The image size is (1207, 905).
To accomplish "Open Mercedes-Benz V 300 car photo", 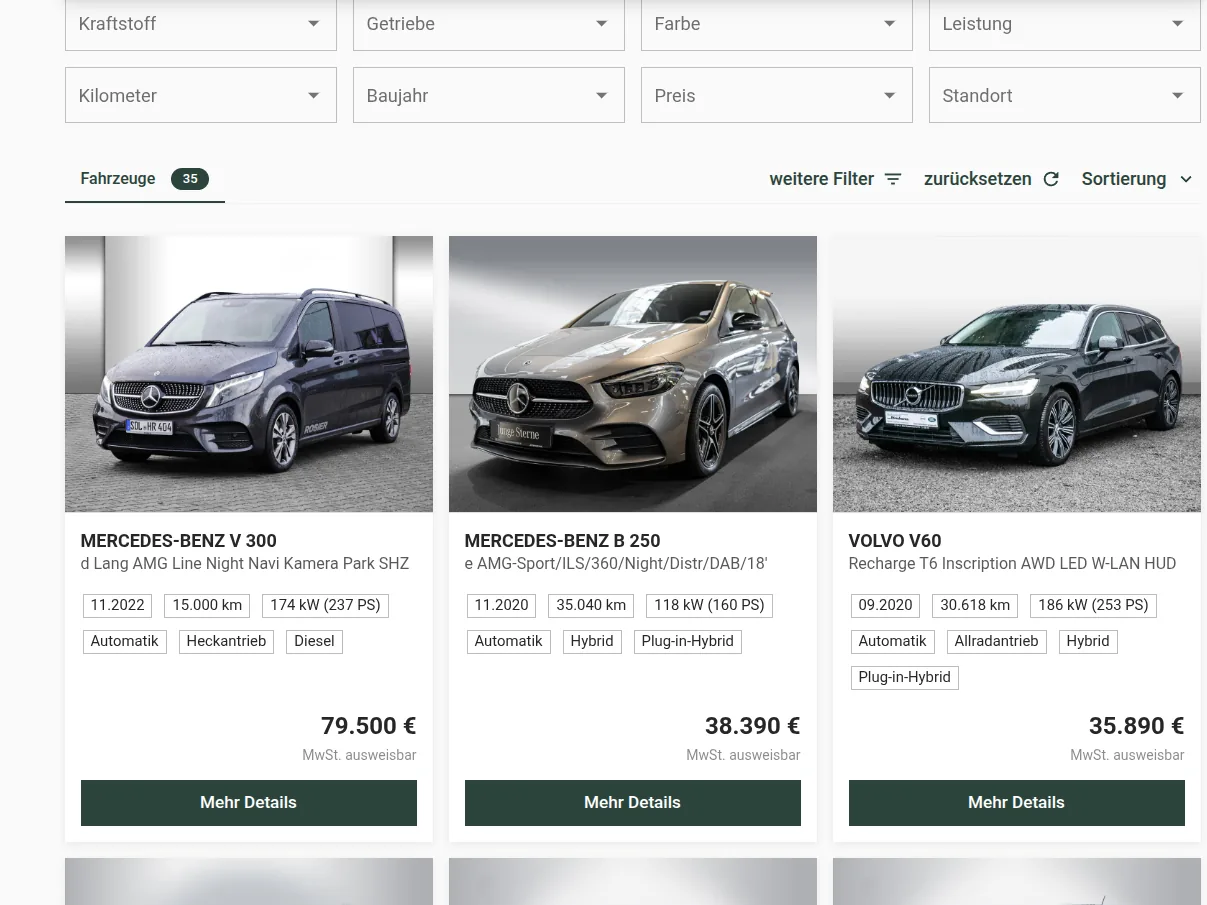I will pyautogui.click(x=249, y=374).
